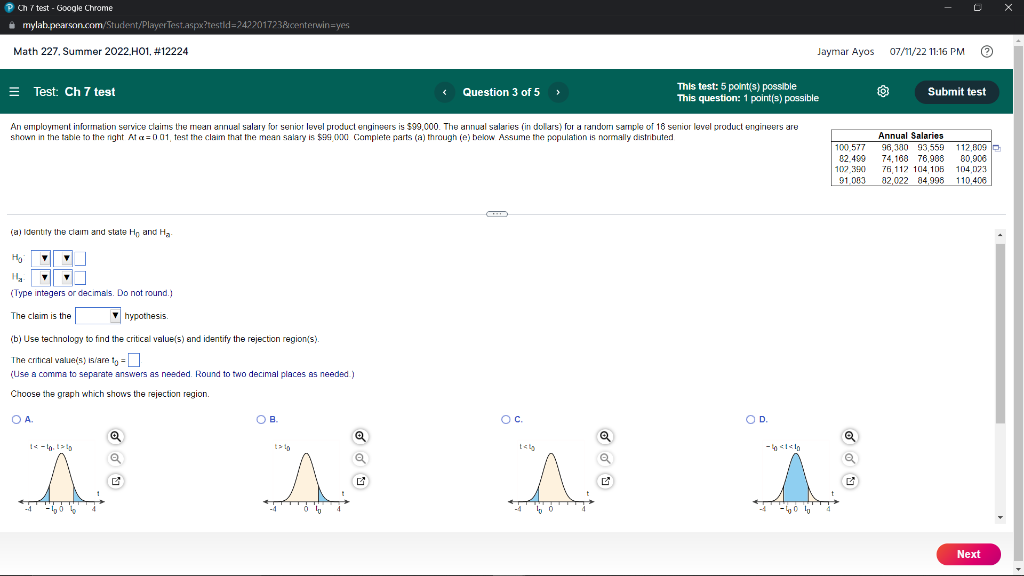
Task: Zoom out on graph C
Action: [605, 458]
